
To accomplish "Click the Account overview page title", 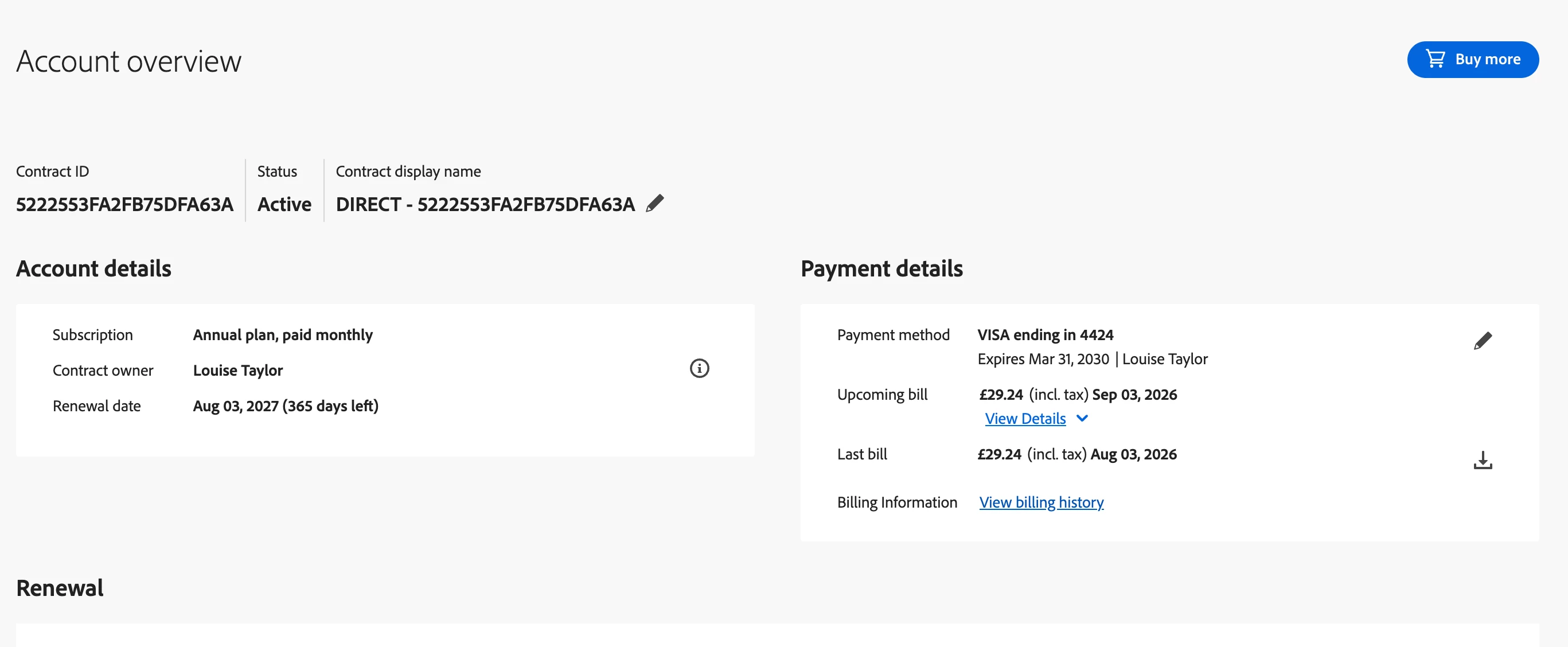I will tap(129, 61).
